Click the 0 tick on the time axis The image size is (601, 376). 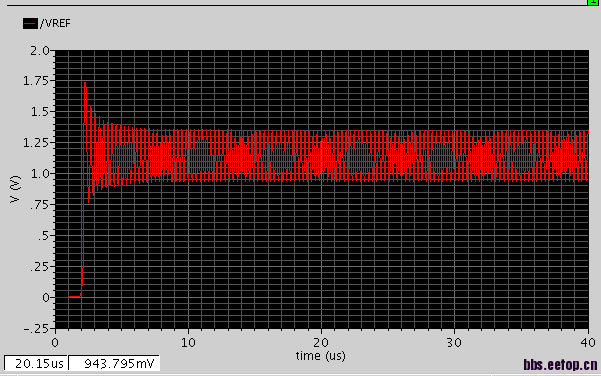pos(55,342)
